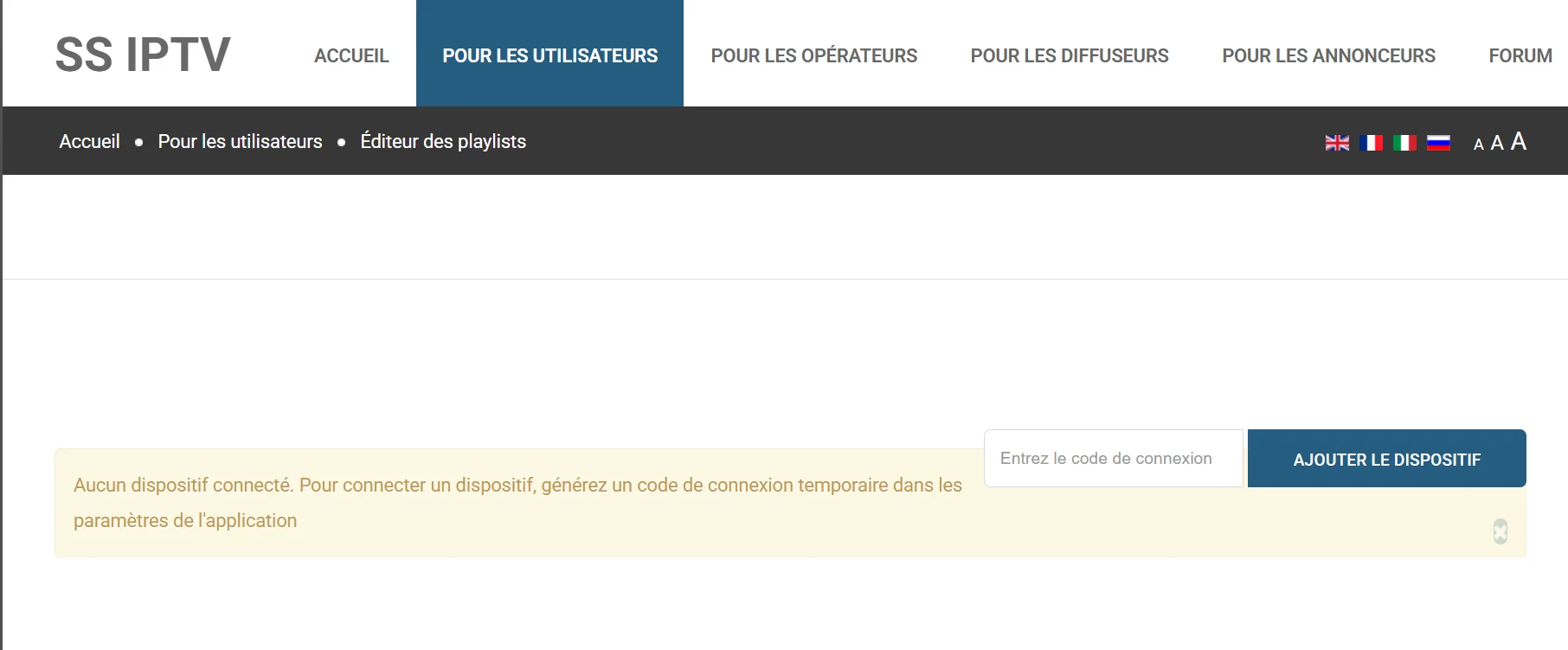Set medium font size letter A
Image resolution: width=1568 pixels, height=650 pixels.
[x=1497, y=143]
